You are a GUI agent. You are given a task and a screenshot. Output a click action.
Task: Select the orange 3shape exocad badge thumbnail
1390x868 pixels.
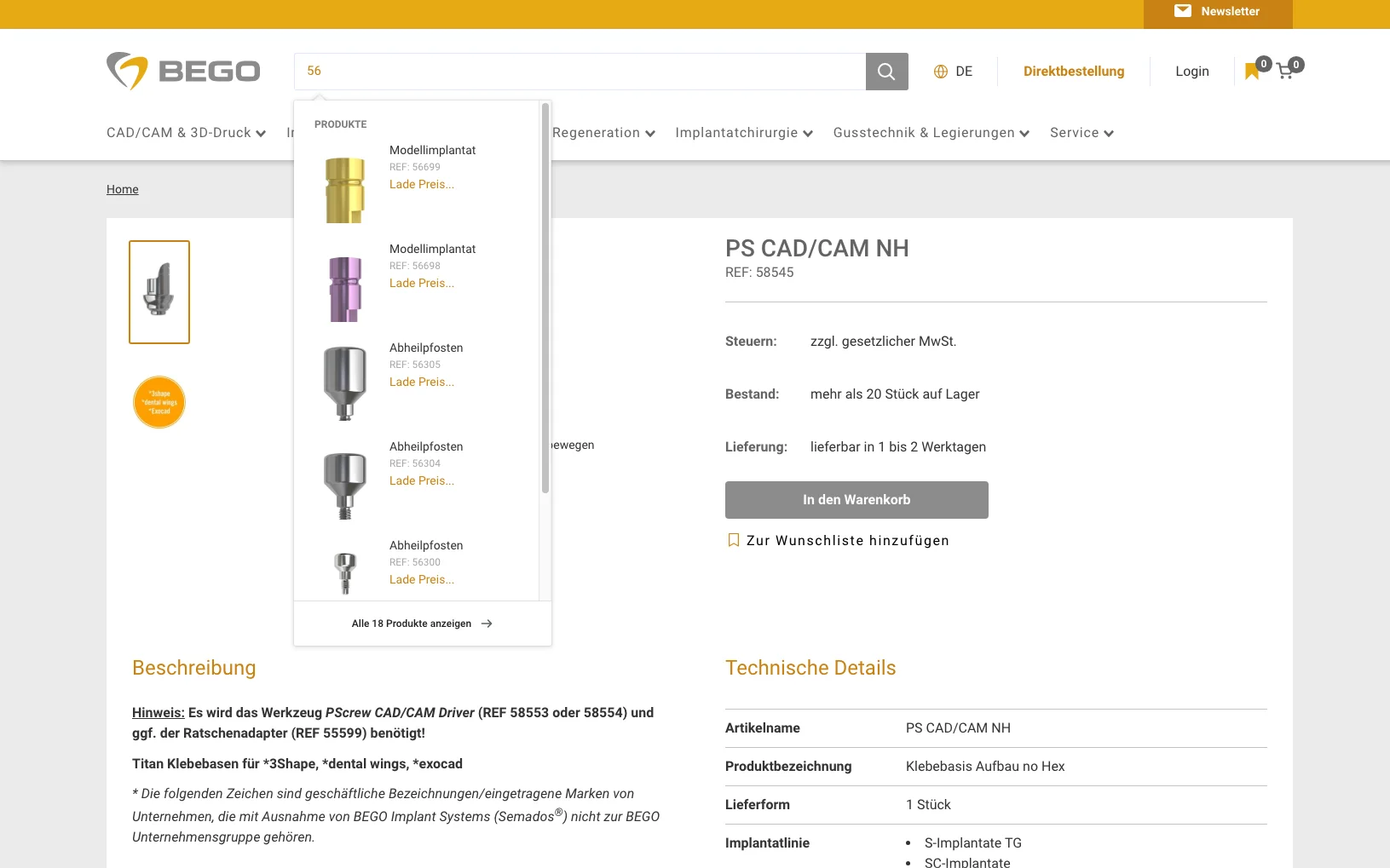159,402
